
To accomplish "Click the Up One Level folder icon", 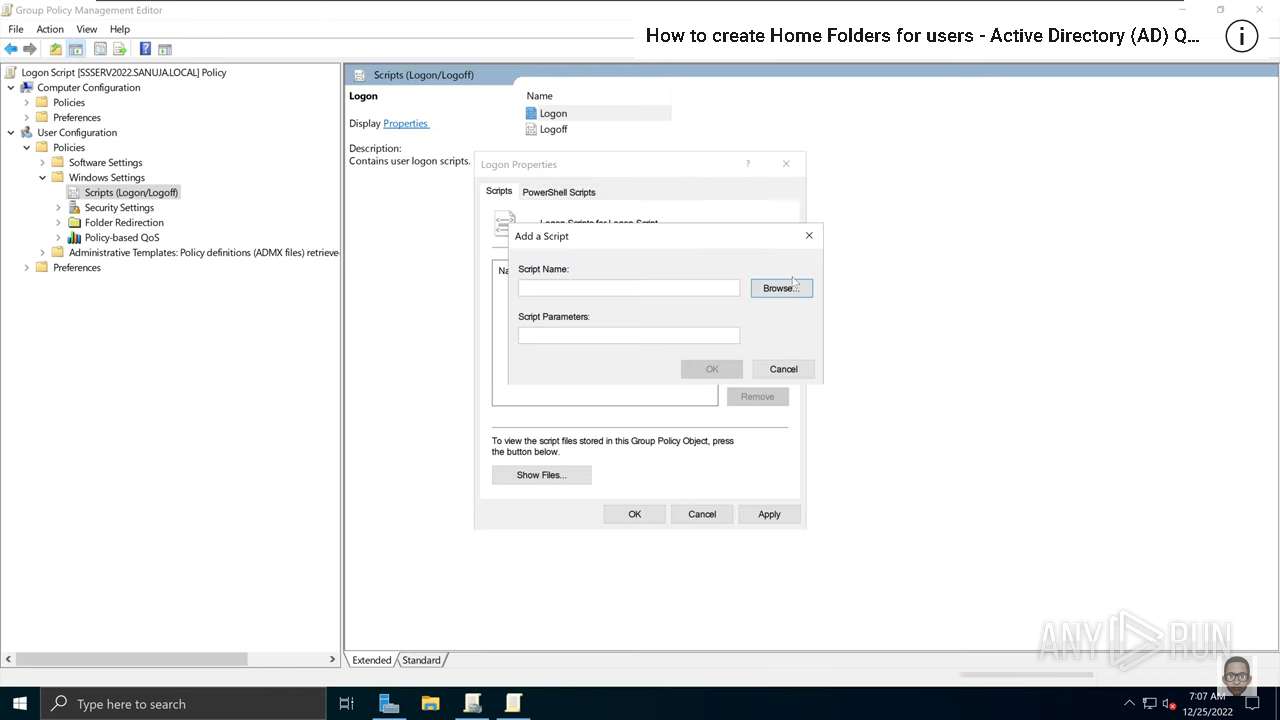I will pyautogui.click(x=56, y=49).
